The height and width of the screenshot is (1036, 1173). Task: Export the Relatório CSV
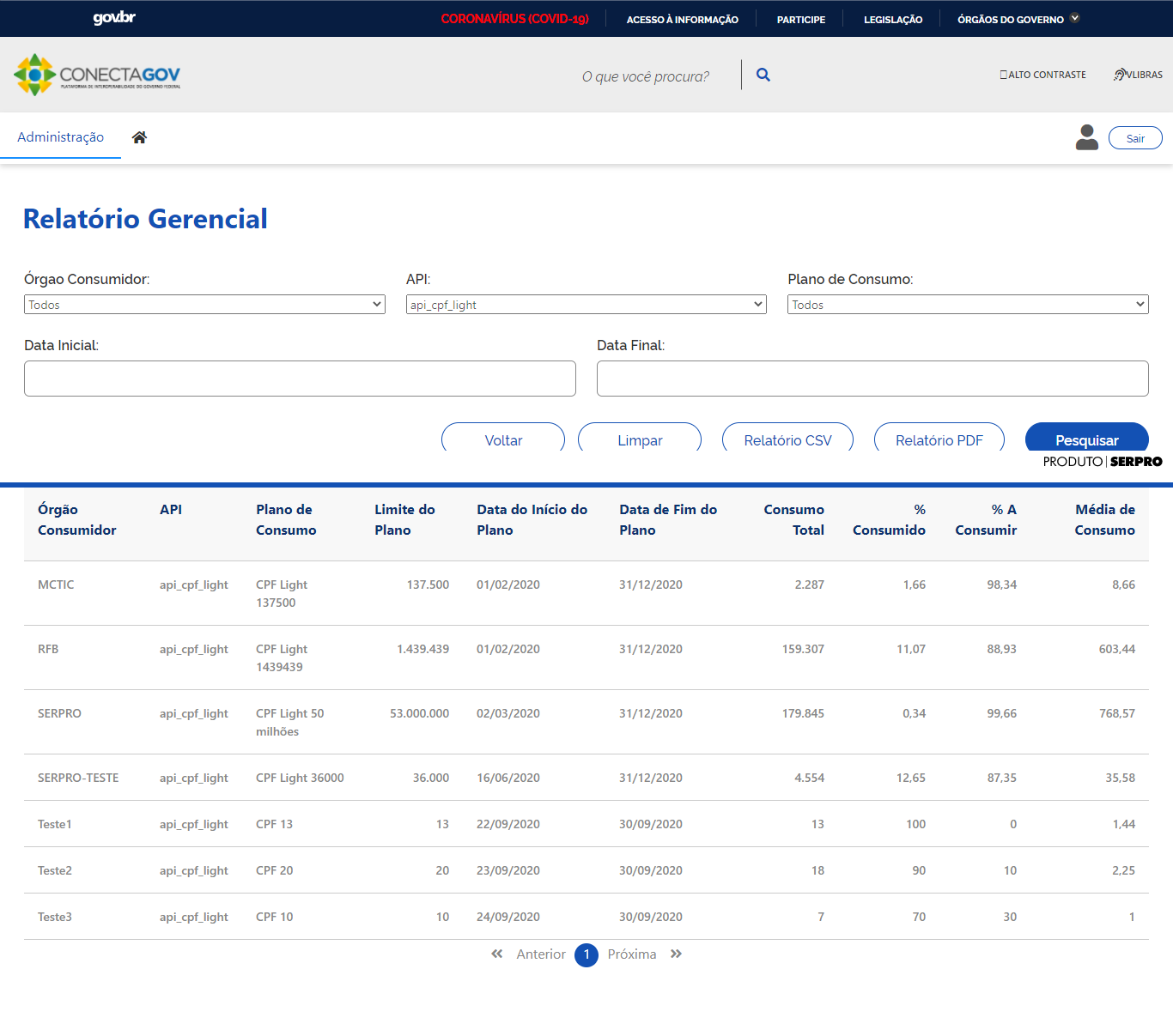pos(787,439)
